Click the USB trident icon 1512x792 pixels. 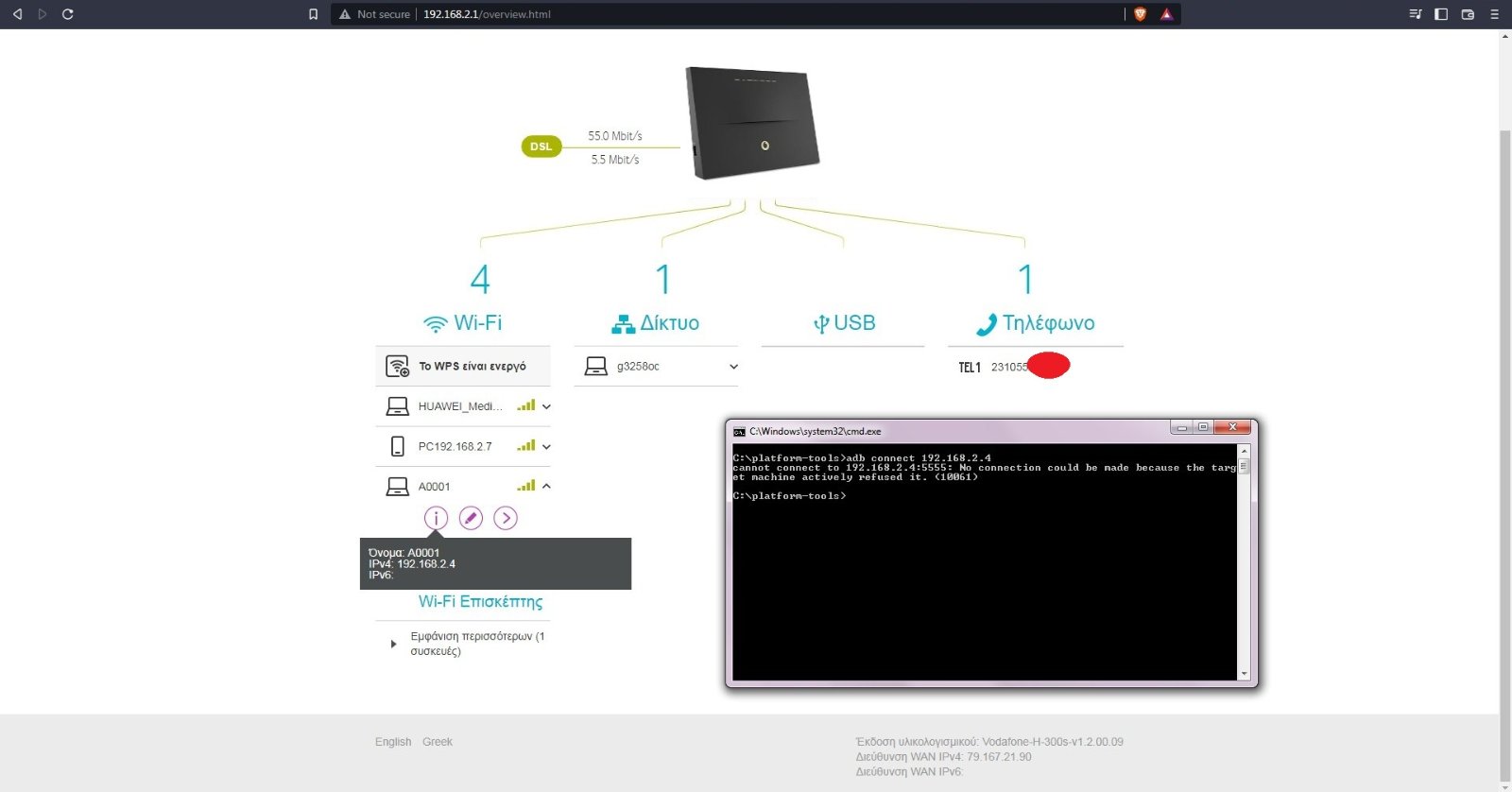821,325
